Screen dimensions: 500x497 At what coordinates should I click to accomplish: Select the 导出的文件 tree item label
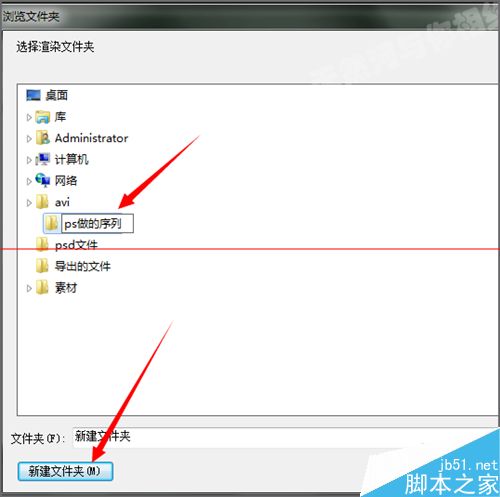coord(83,266)
